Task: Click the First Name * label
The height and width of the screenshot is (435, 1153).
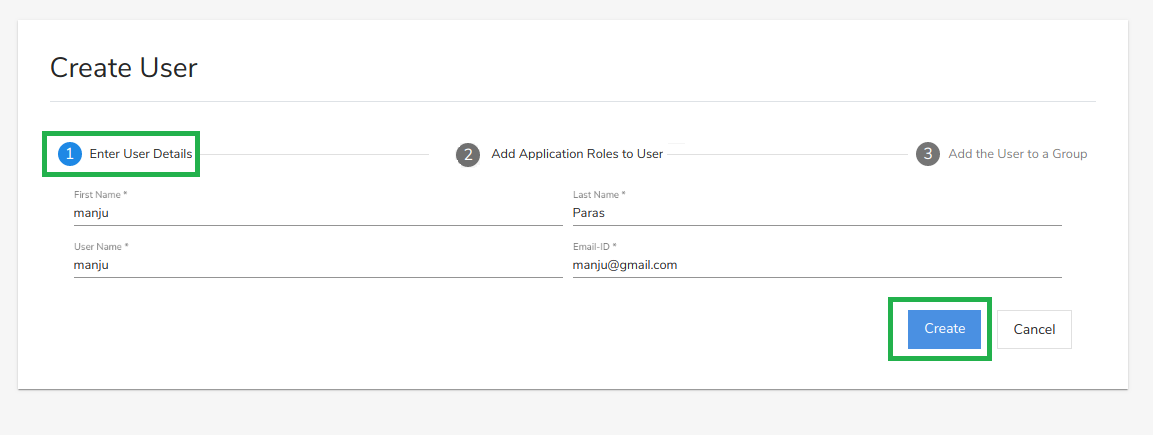Action: [100, 195]
